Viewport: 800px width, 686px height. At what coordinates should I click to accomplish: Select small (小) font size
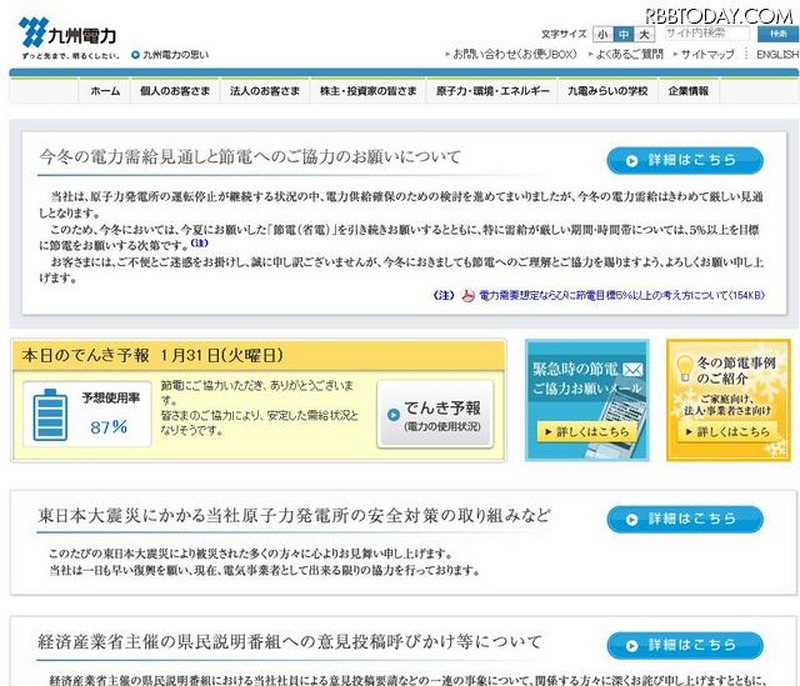603,34
